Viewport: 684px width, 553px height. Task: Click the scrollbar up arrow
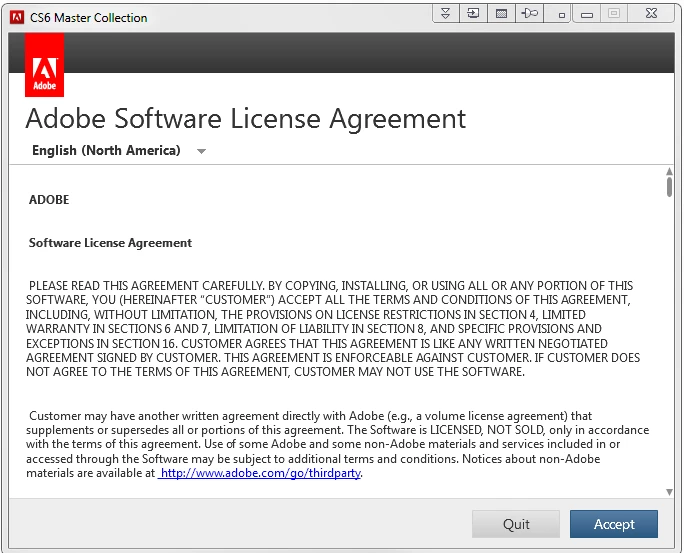[669, 171]
